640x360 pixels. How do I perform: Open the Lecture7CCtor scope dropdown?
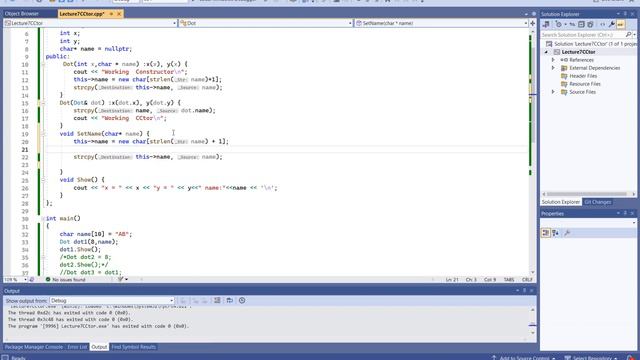coord(174,23)
